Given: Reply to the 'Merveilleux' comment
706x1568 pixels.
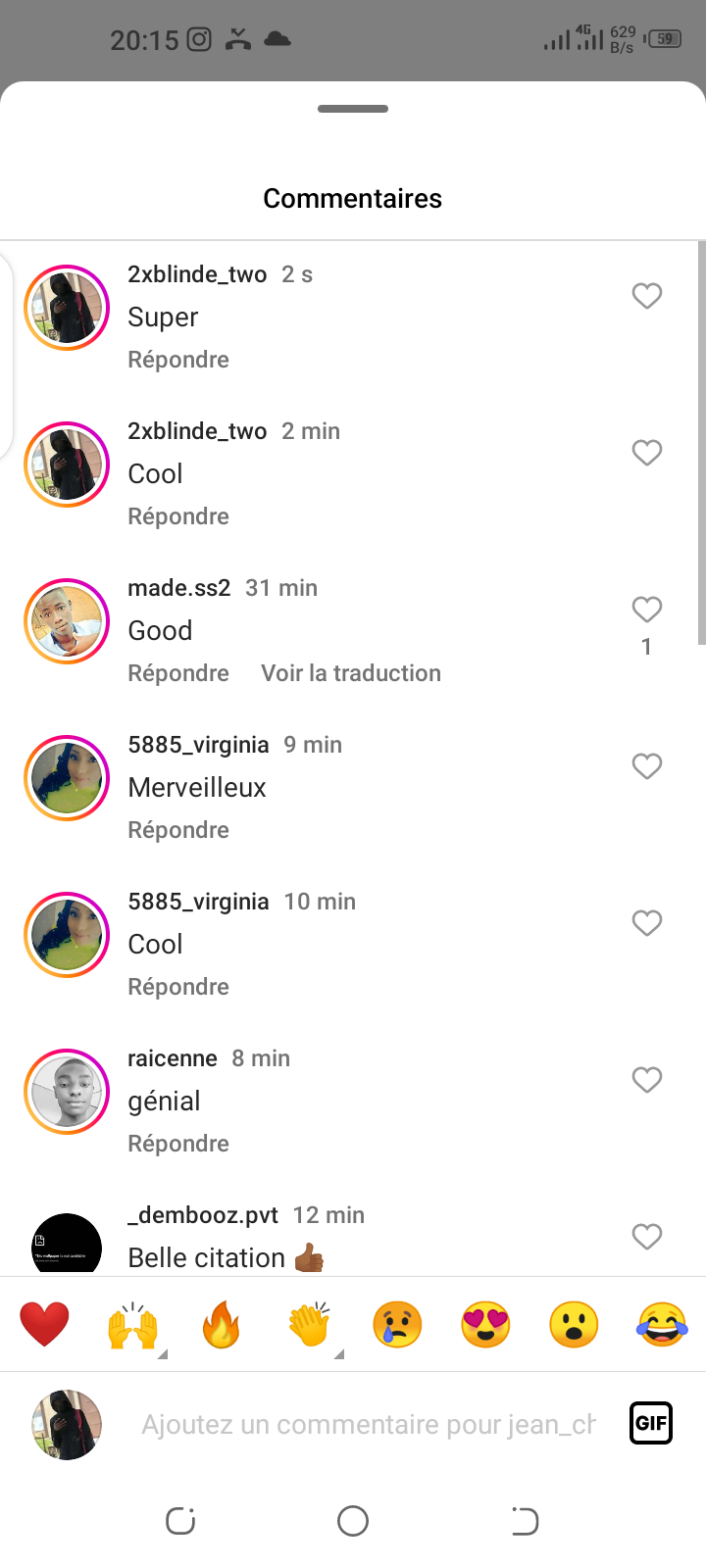Looking at the screenshot, I should coord(178,830).
